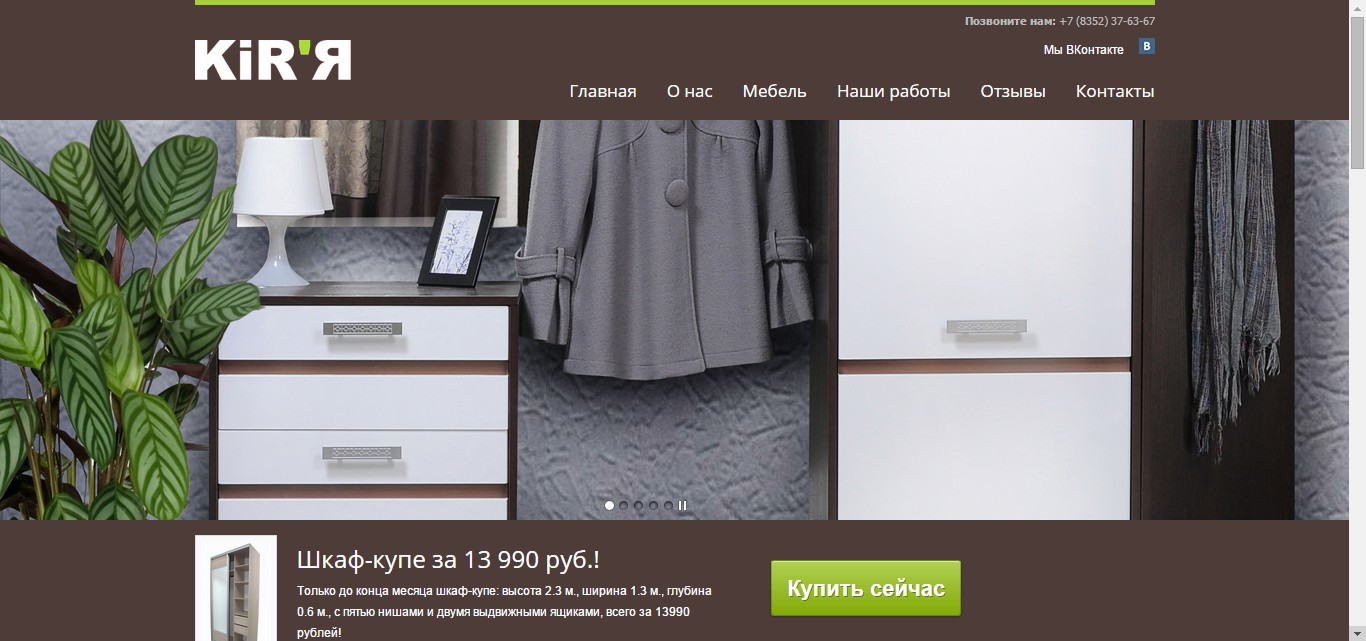Click the phone number +7 (8352) 37-63-67
Image resolution: width=1366 pixels, height=641 pixels.
pos(1107,21)
